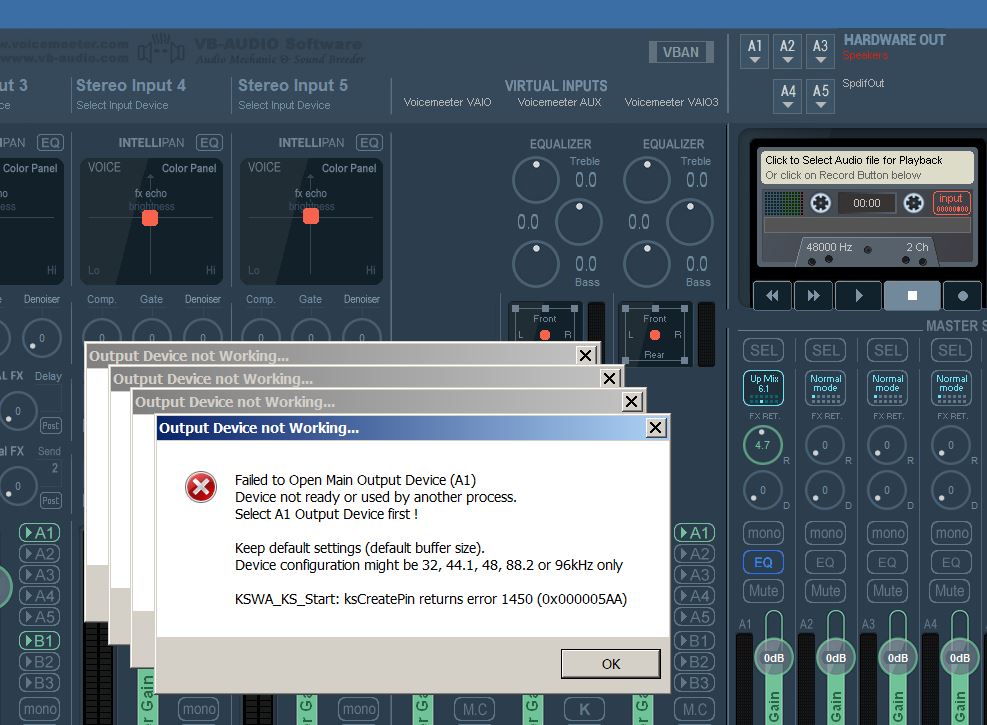This screenshot has width=987, height=725.
Task: Click the red Intellipan handle of Stereo Input 5
Action: point(311,216)
